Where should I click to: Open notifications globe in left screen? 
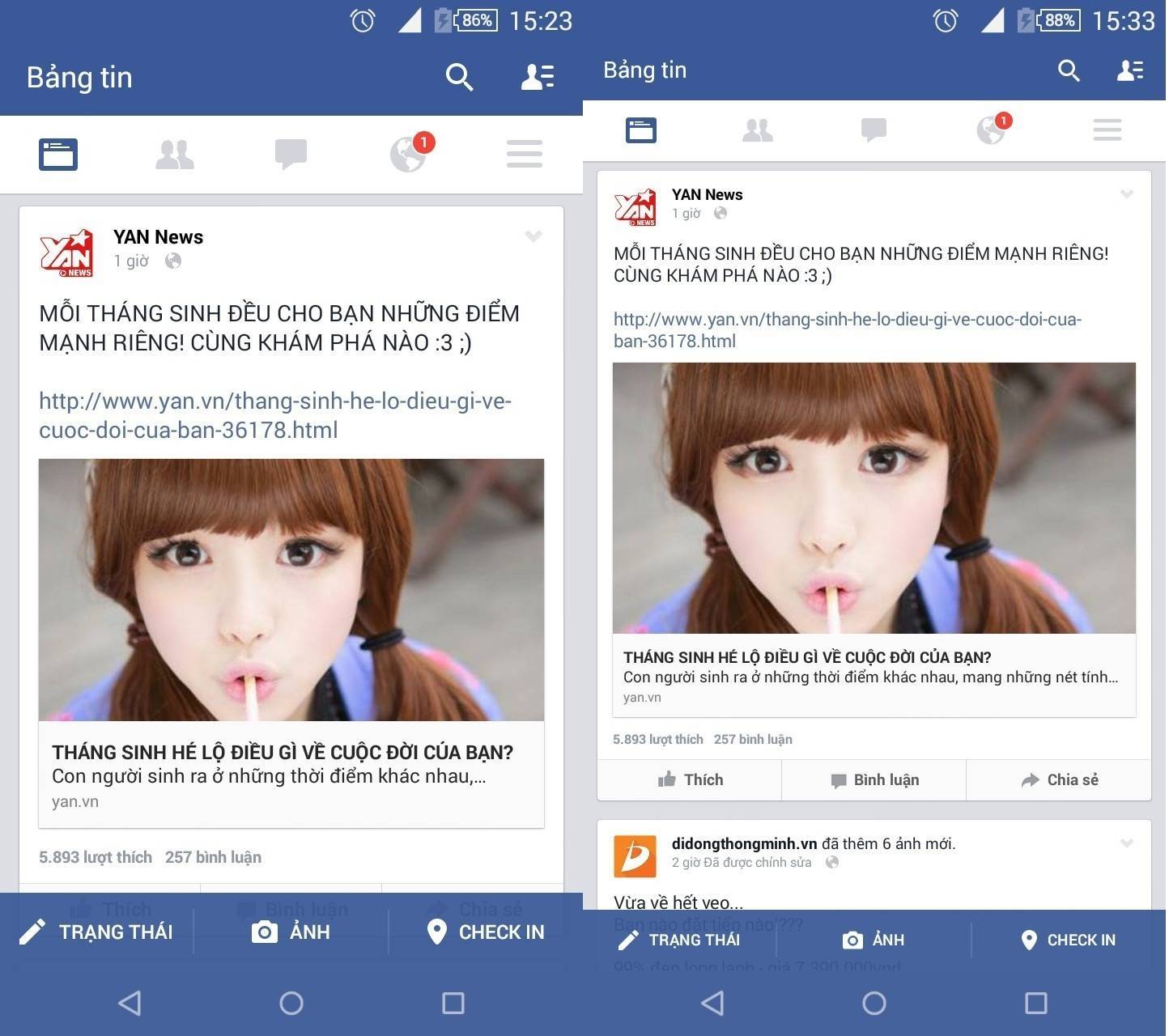pos(409,154)
